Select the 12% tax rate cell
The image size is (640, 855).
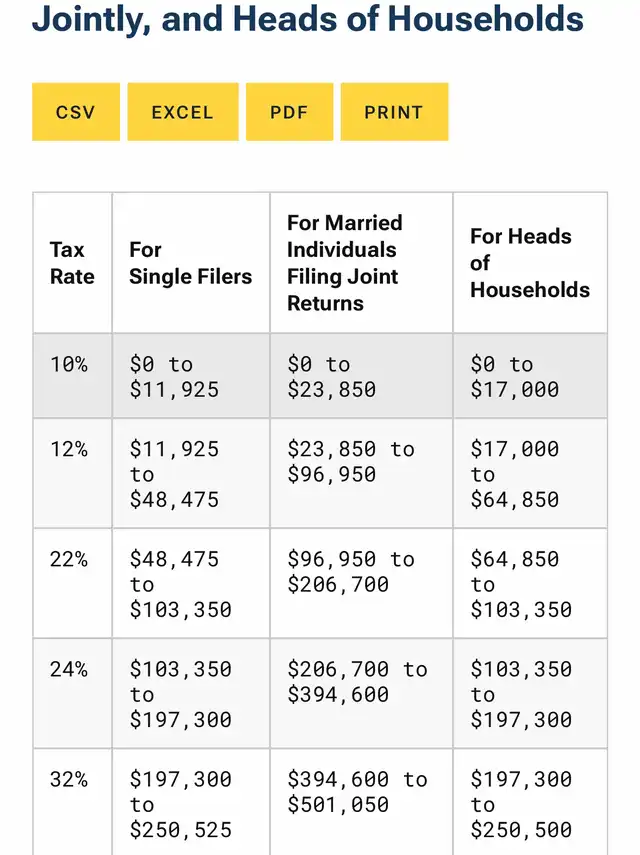point(69,450)
